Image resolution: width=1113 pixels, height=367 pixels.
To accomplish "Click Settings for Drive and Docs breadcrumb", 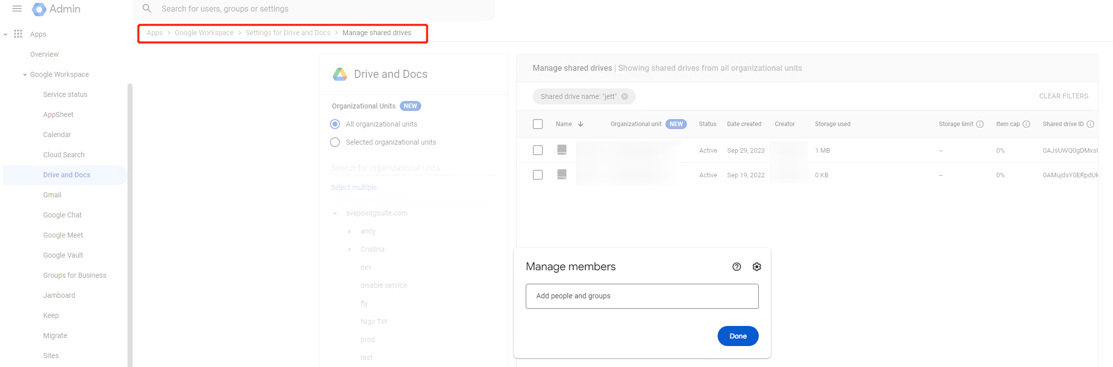I will coord(288,33).
